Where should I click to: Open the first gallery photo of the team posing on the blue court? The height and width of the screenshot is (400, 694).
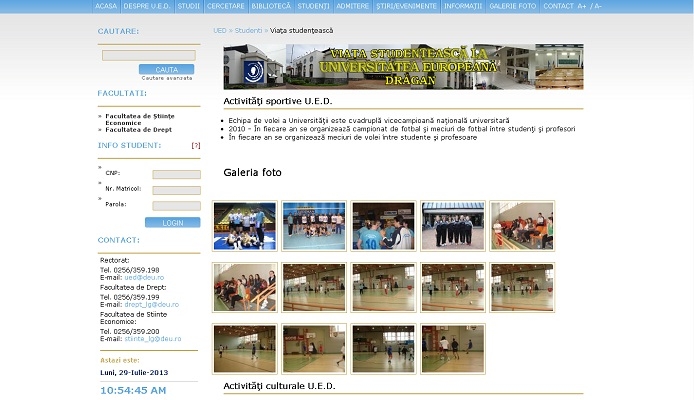click(245, 226)
